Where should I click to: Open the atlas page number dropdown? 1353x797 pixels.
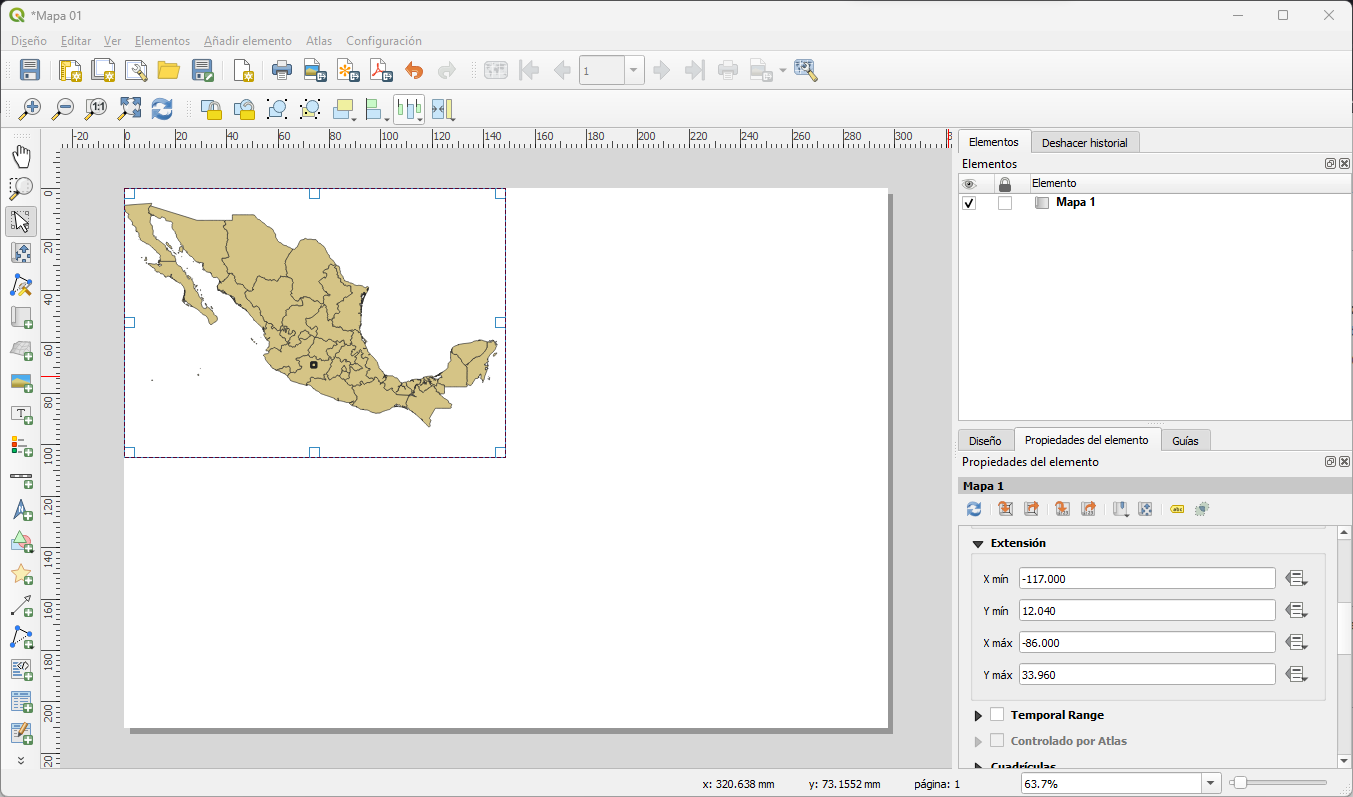tap(634, 70)
